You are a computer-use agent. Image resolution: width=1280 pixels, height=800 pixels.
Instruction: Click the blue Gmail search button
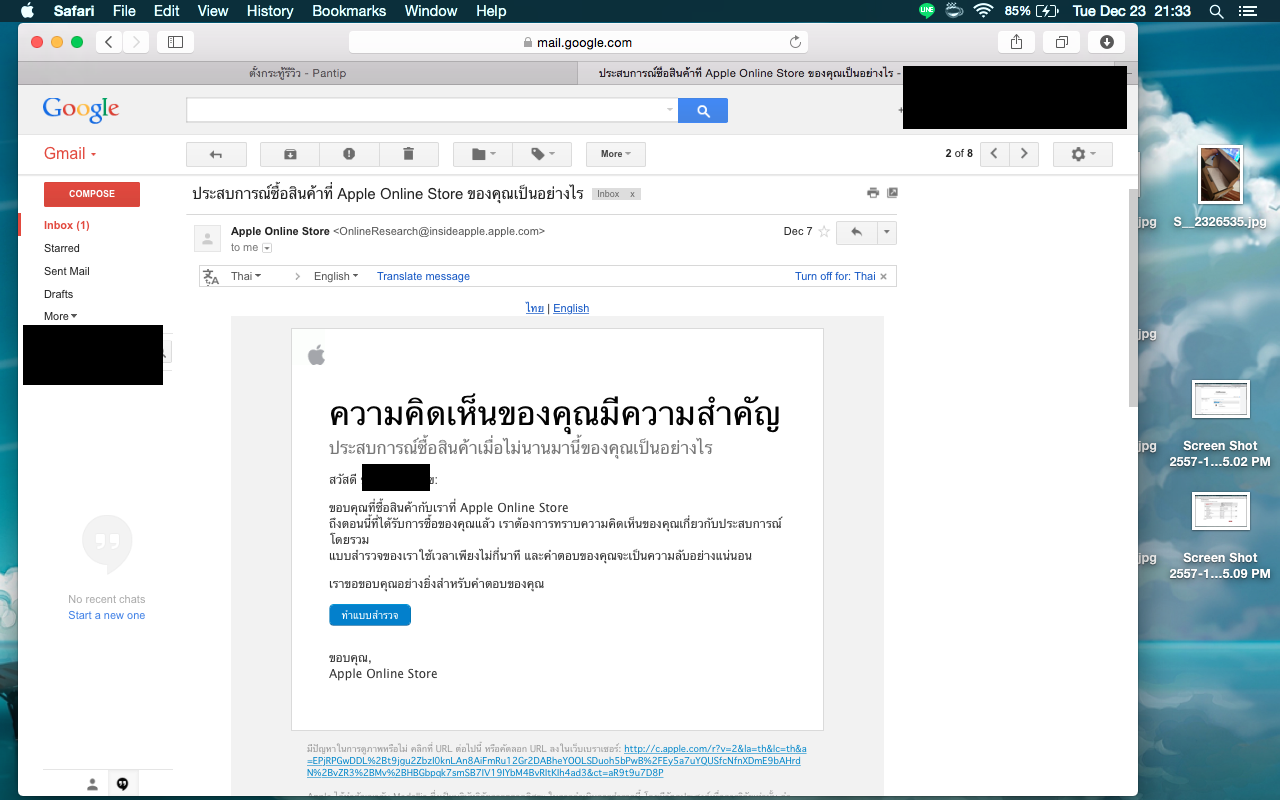click(703, 111)
